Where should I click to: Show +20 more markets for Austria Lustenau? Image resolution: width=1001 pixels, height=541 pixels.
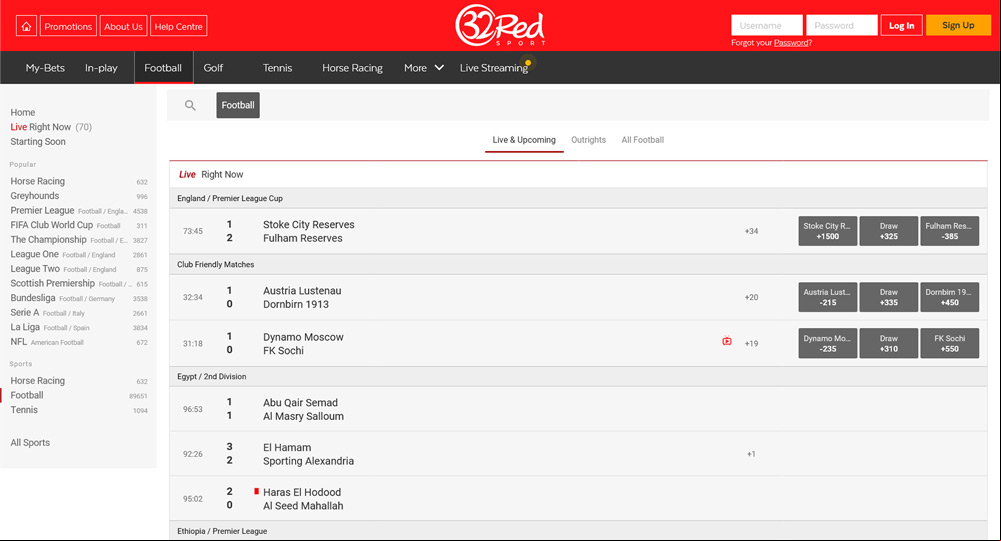pos(751,297)
